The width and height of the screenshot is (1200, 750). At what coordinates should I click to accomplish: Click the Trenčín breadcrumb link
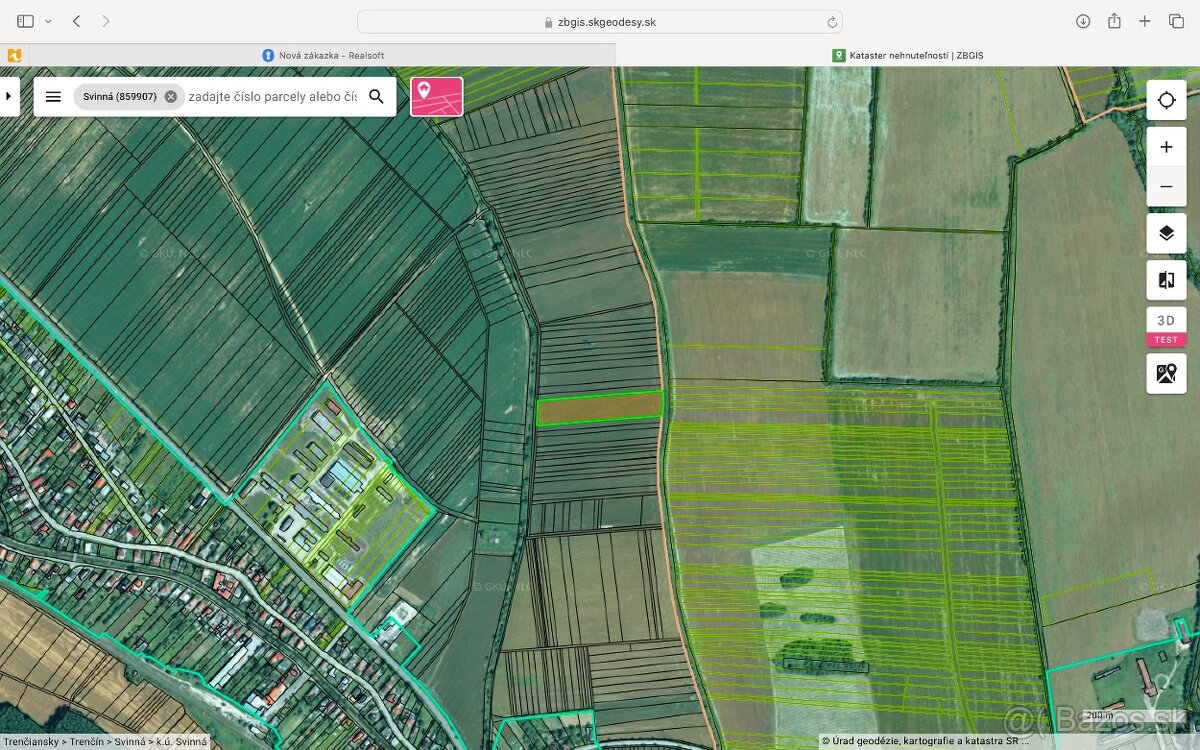pos(89,742)
